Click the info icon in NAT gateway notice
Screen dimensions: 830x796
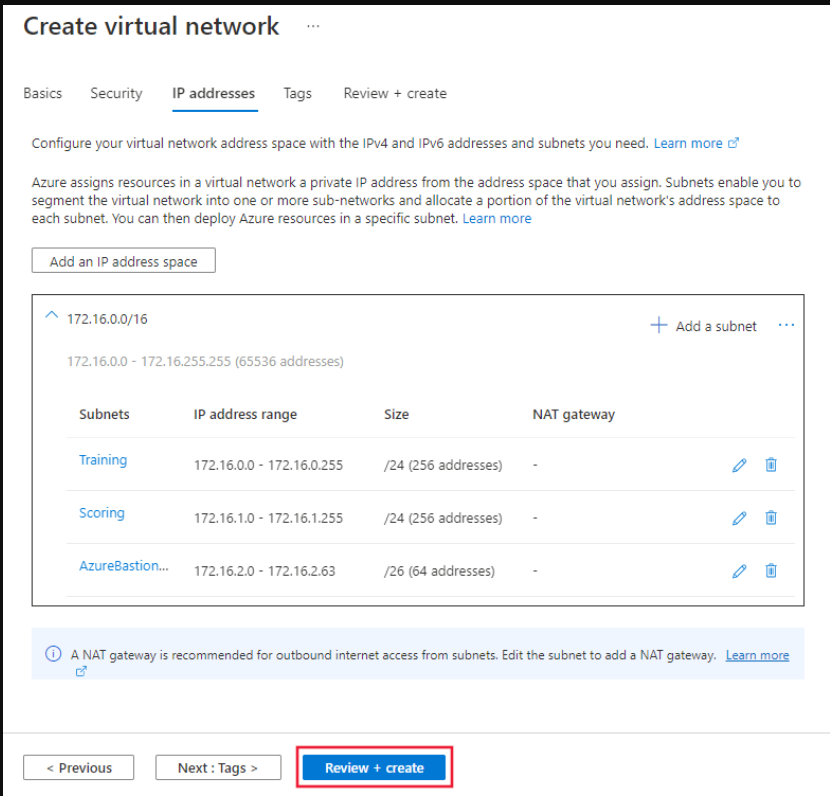tap(53, 654)
